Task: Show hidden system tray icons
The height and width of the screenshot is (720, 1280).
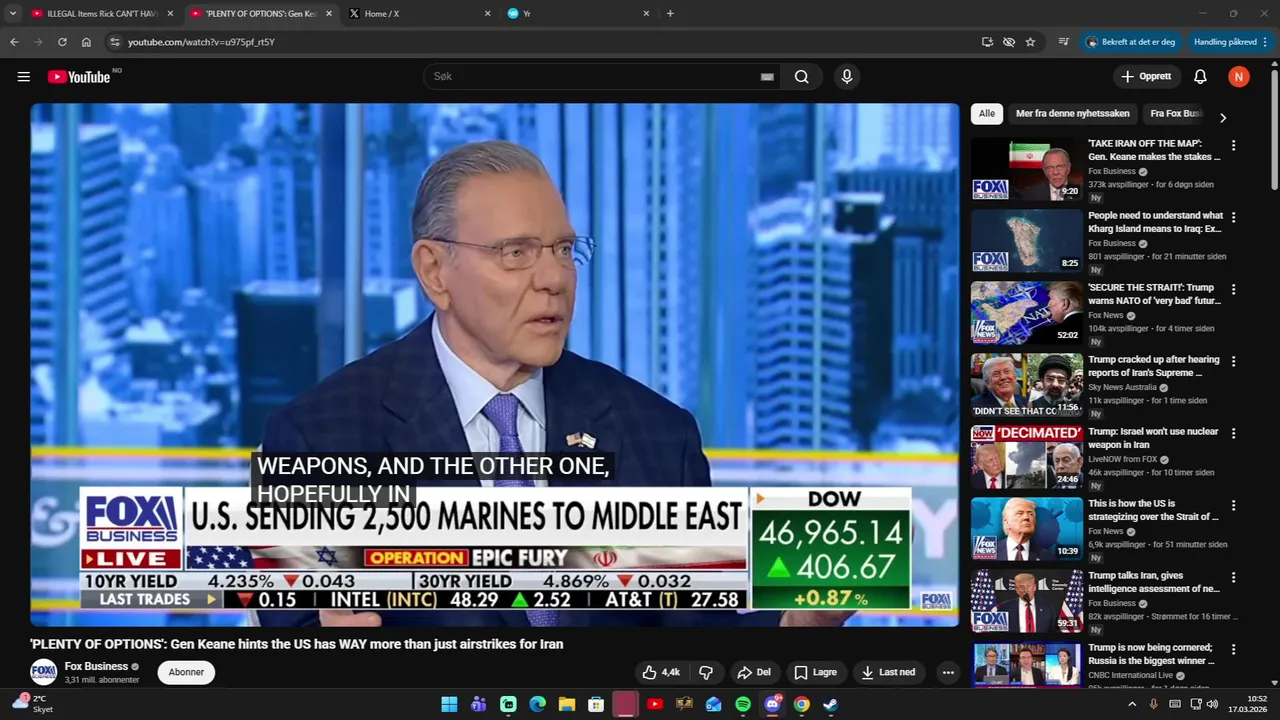Action: [1132, 704]
